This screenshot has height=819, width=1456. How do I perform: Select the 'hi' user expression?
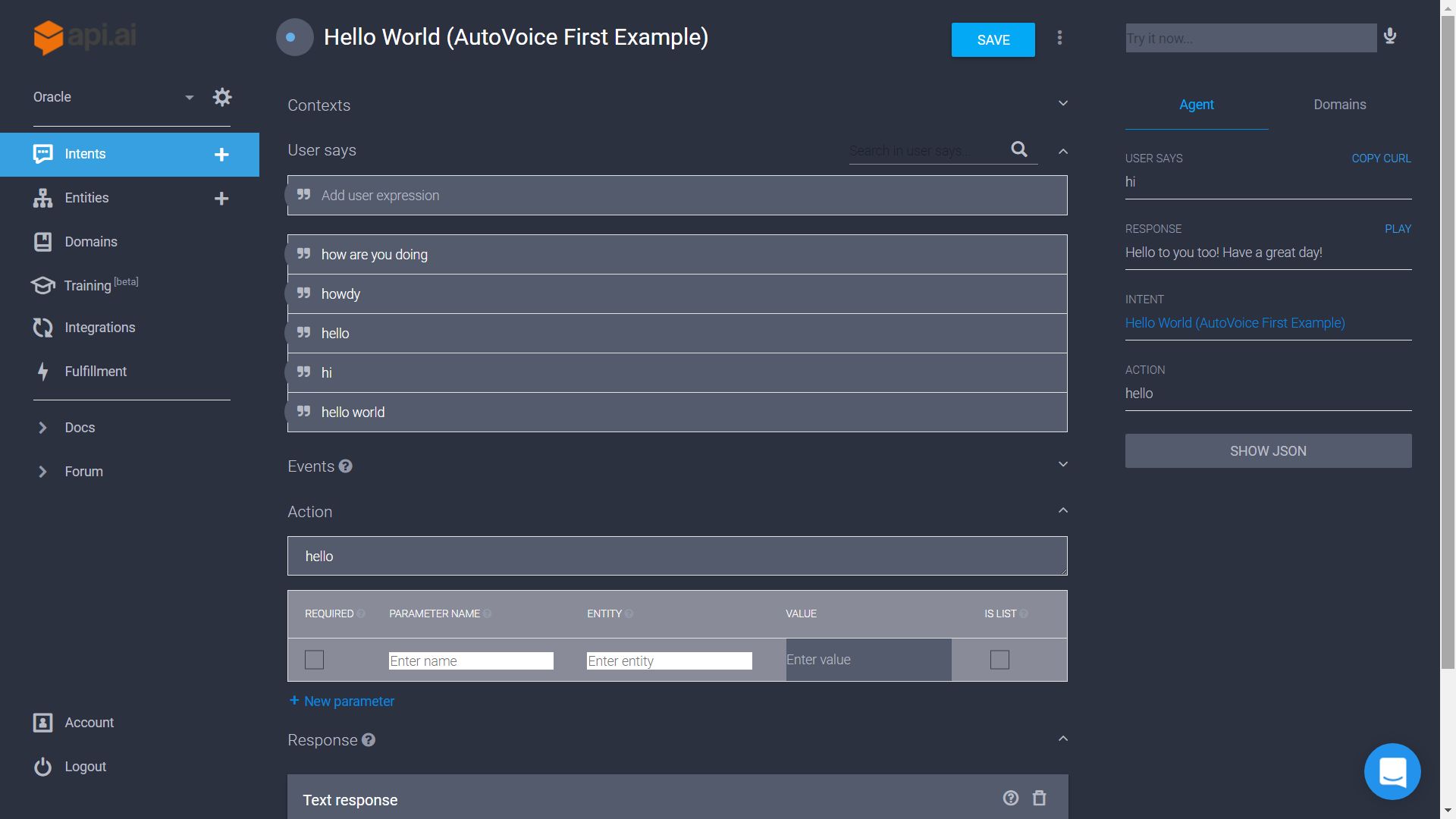click(x=677, y=373)
